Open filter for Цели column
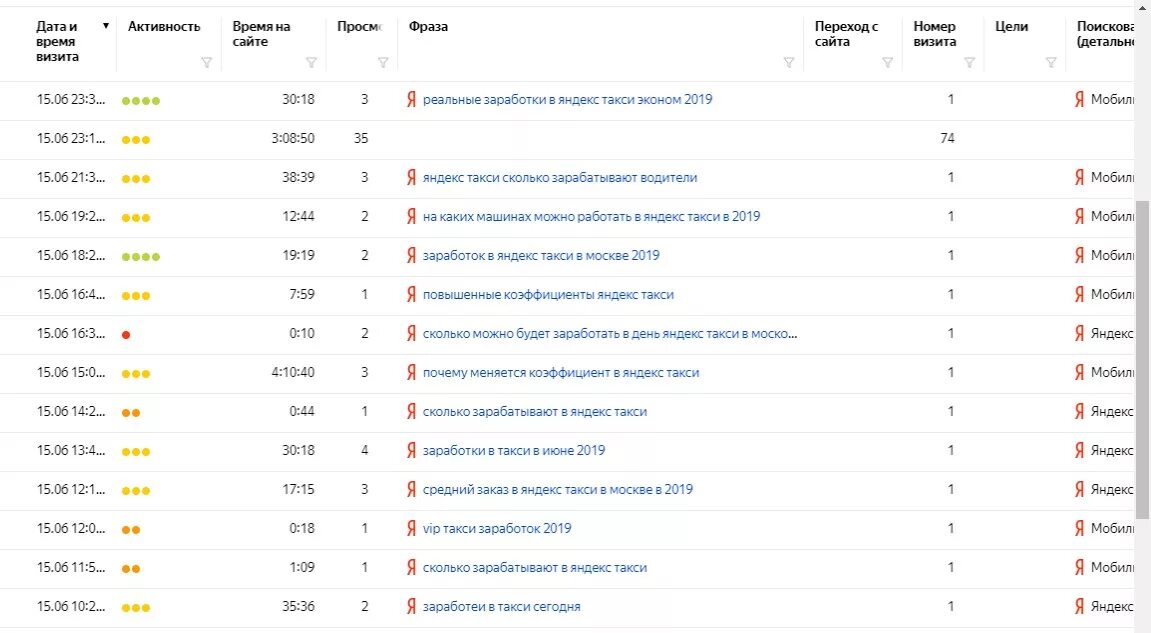Image resolution: width=1151 pixels, height=633 pixels. pos(1051,63)
